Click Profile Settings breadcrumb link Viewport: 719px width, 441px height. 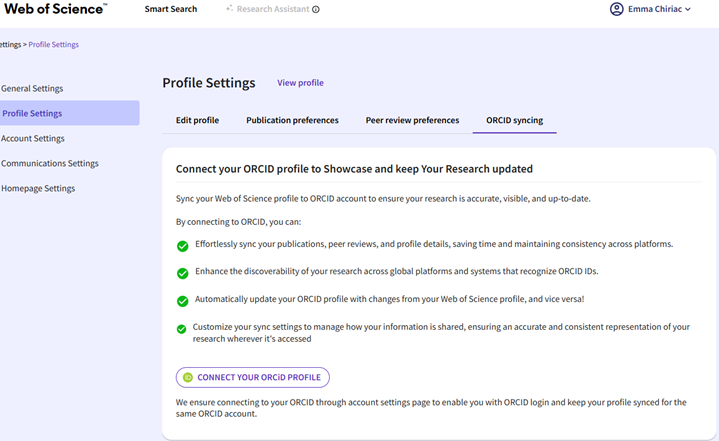coord(53,45)
